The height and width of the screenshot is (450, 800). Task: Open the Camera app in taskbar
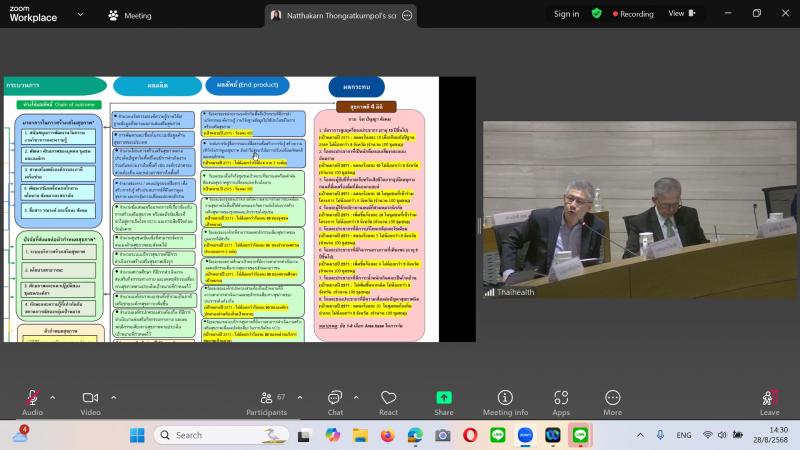tap(443, 435)
